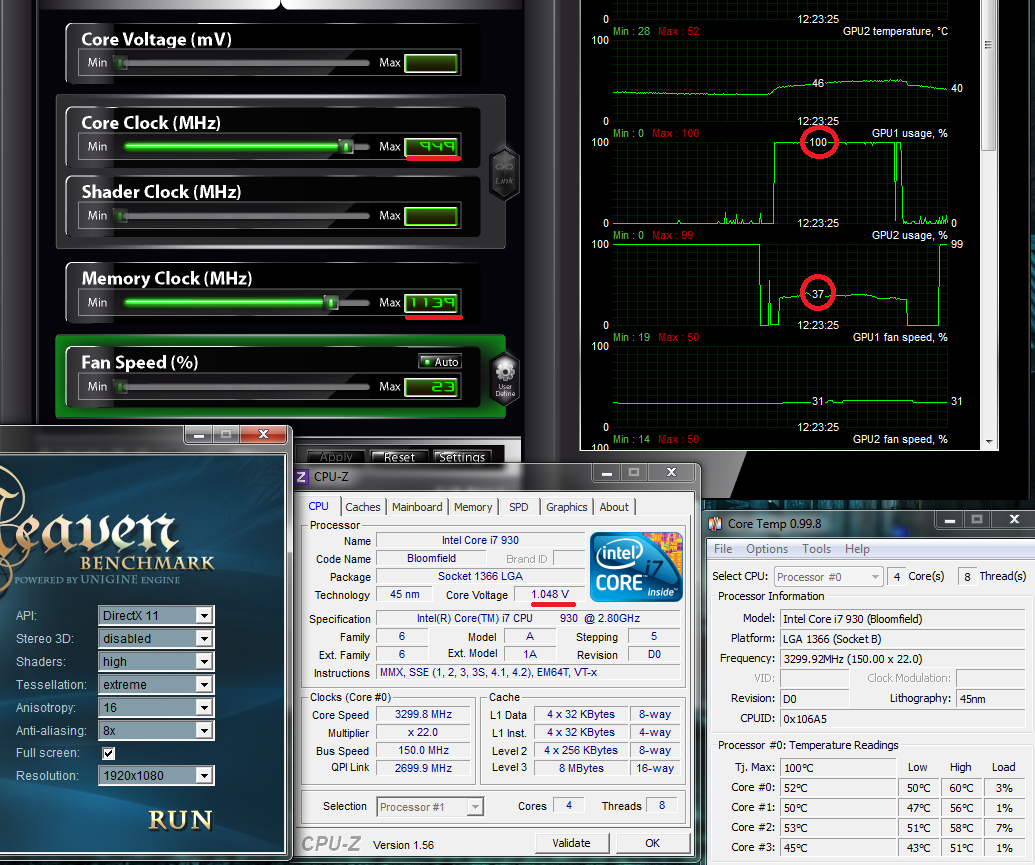1035x865 pixels.
Task: Switch to the Caches tab in CPU-Z
Action: 362,507
